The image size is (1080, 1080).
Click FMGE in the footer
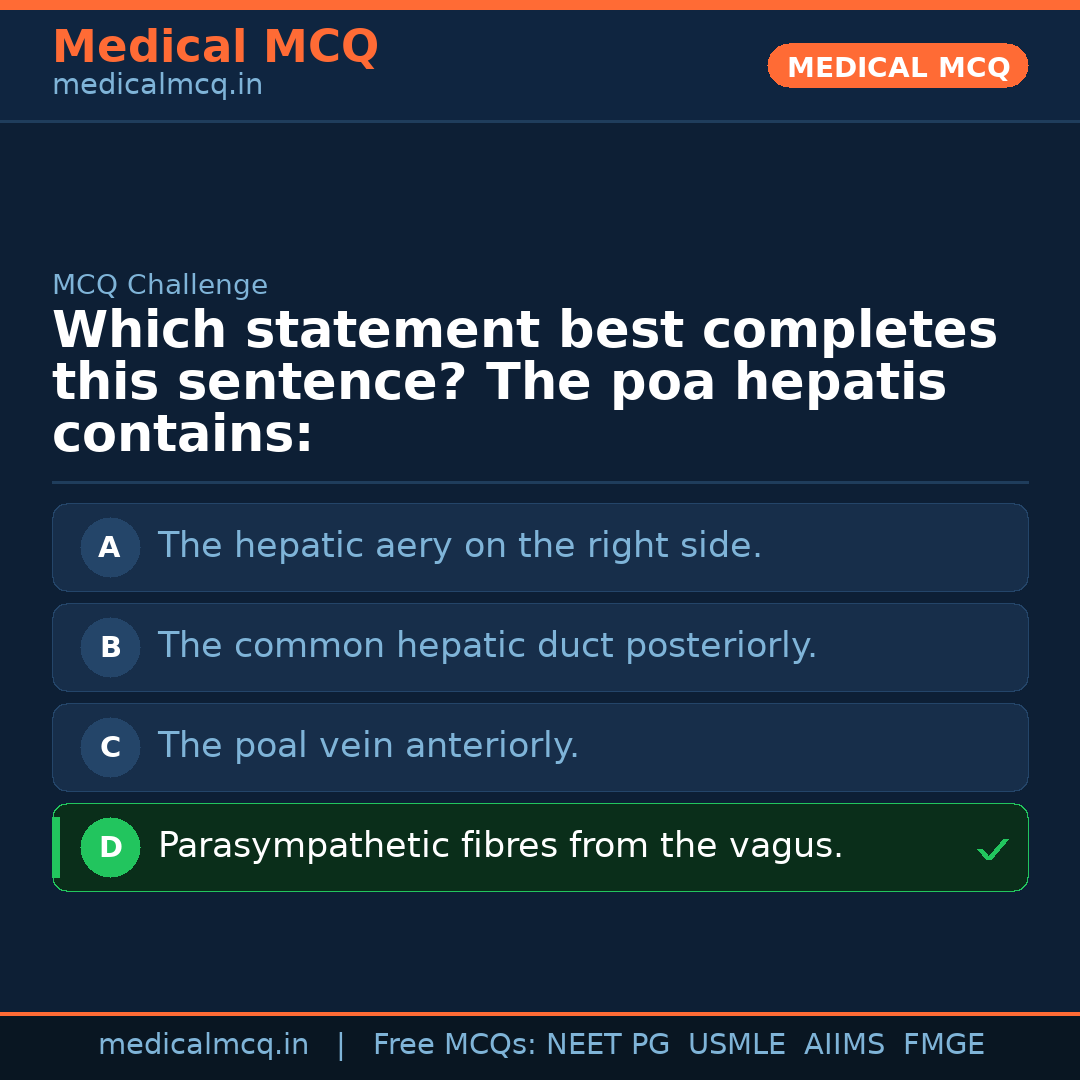click(944, 1045)
